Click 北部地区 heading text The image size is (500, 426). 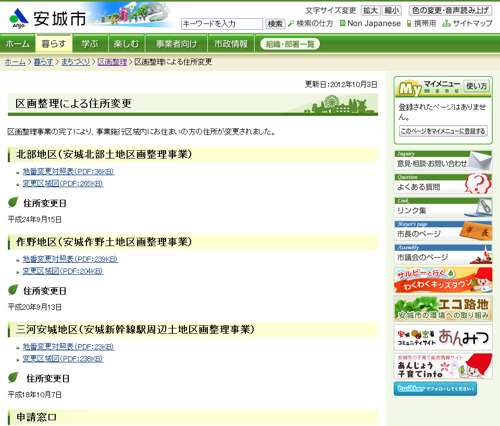point(104,154)
